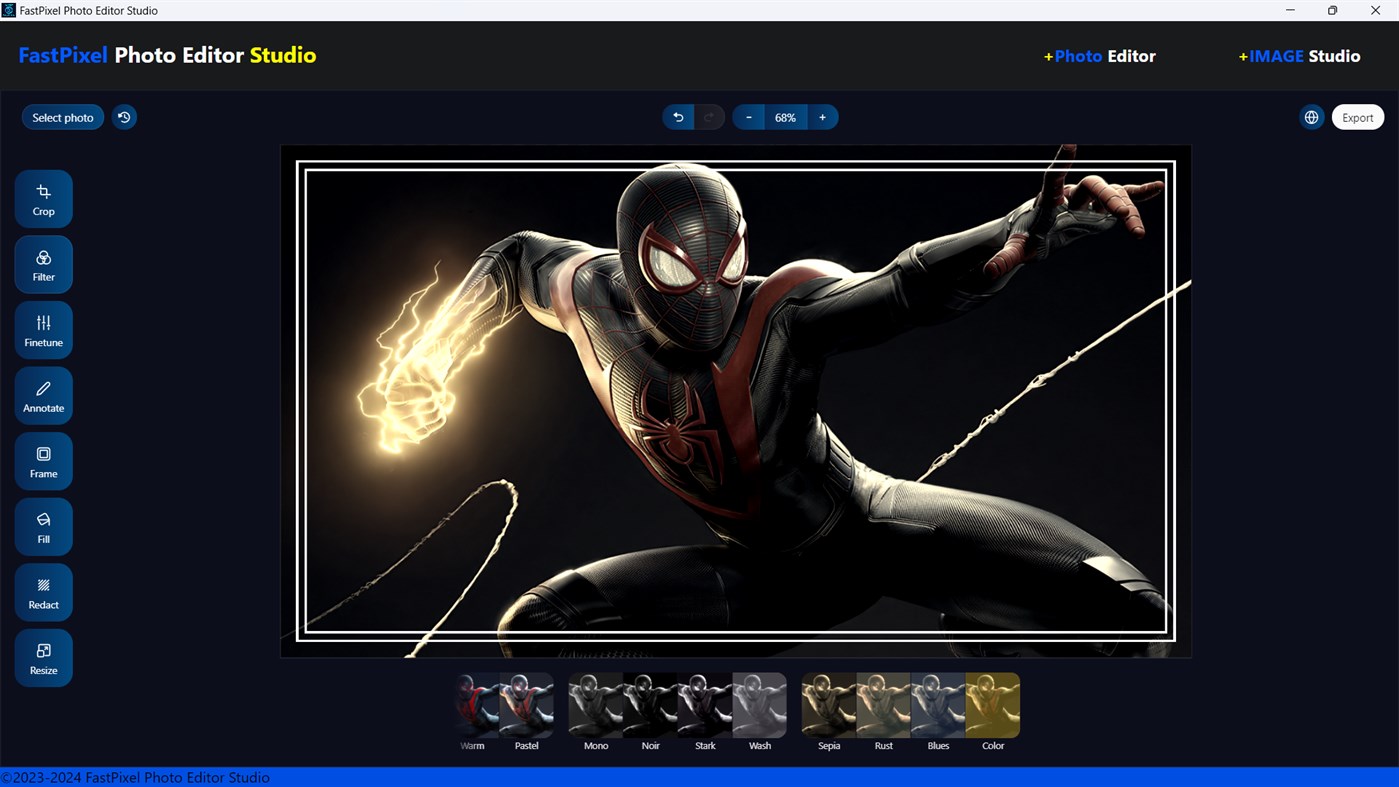1399x787 pixels.
Task: Select the Annotate tool
Action: point(43,396)
